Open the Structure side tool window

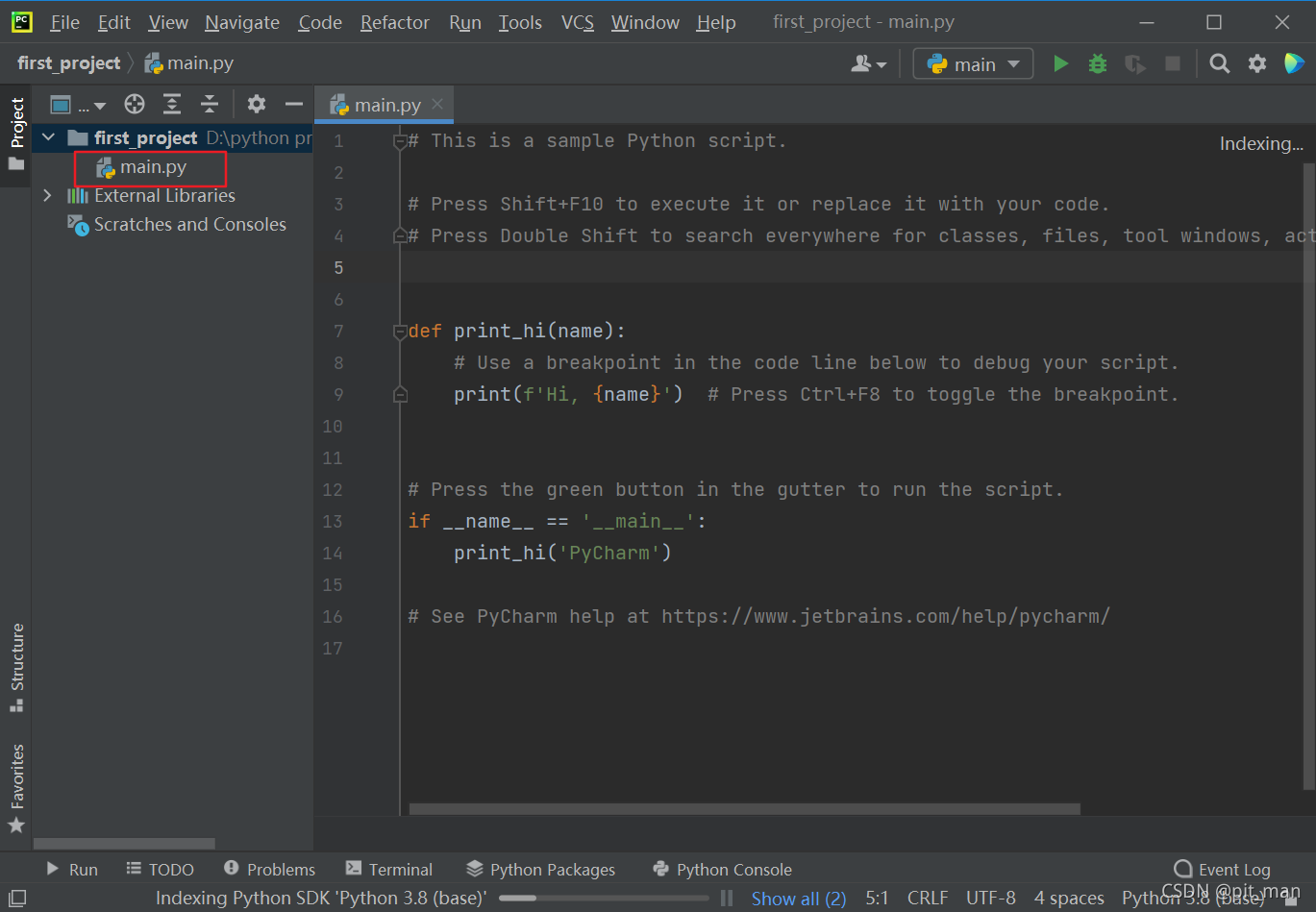click(x=16, y=668)
